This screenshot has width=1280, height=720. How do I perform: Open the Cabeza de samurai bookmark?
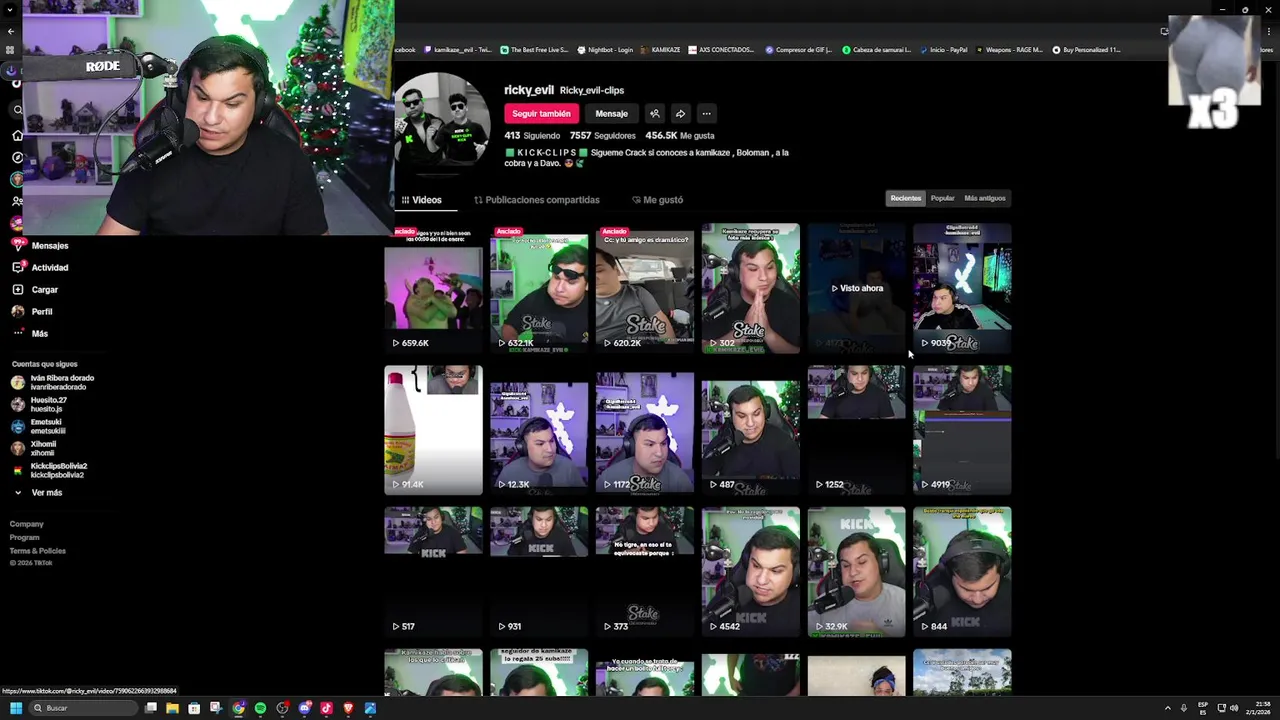877,50
